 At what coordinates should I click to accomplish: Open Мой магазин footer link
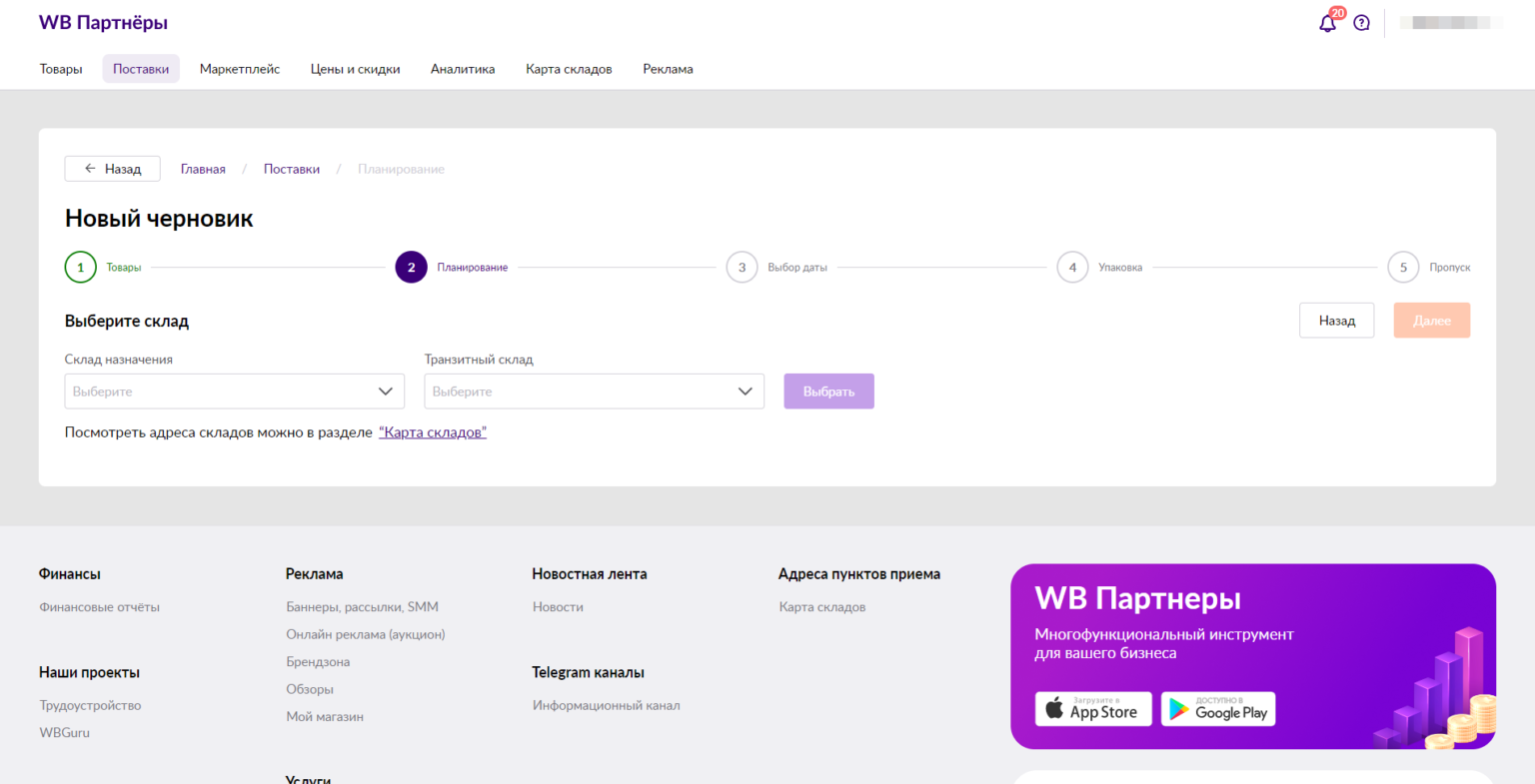pos(325,717)
